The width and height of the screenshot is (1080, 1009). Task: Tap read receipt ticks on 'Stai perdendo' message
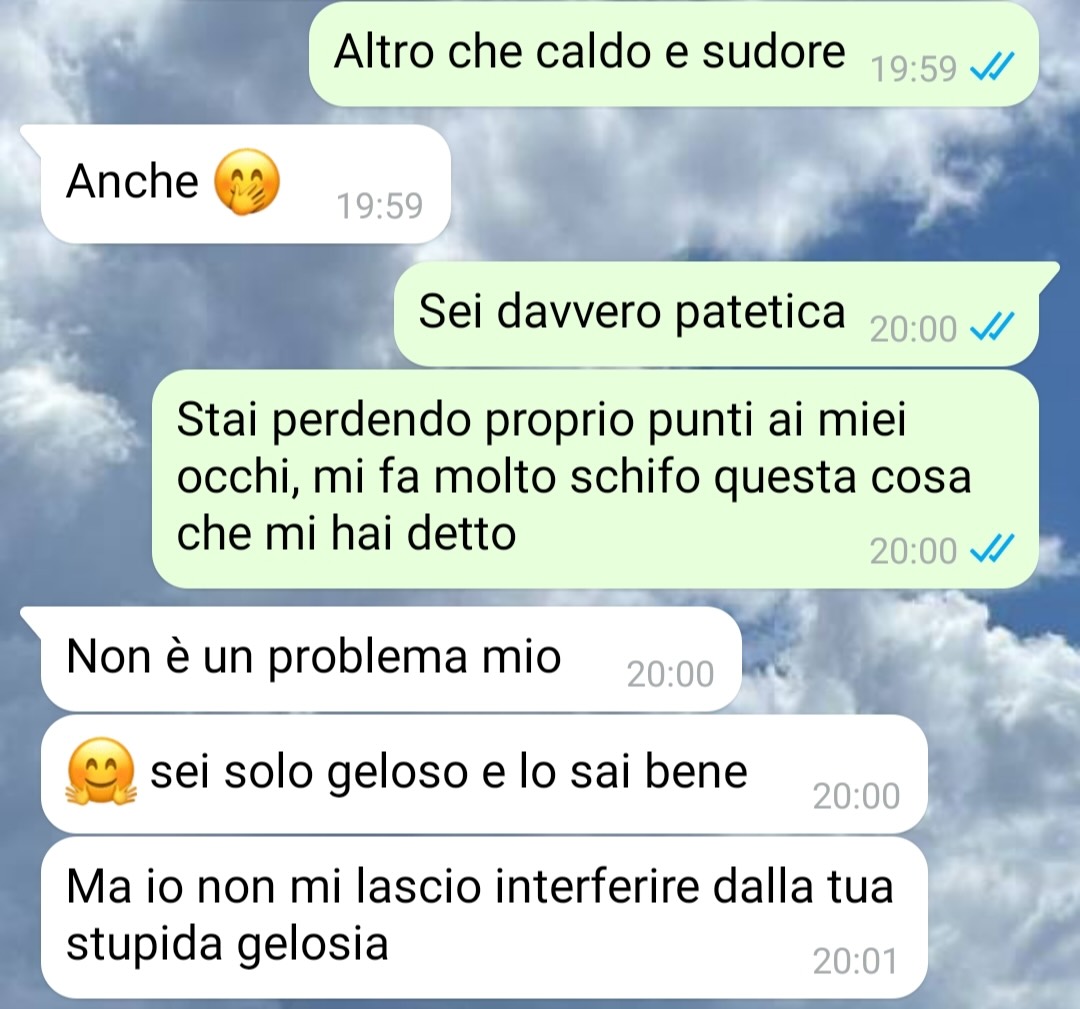pos(992,550)
